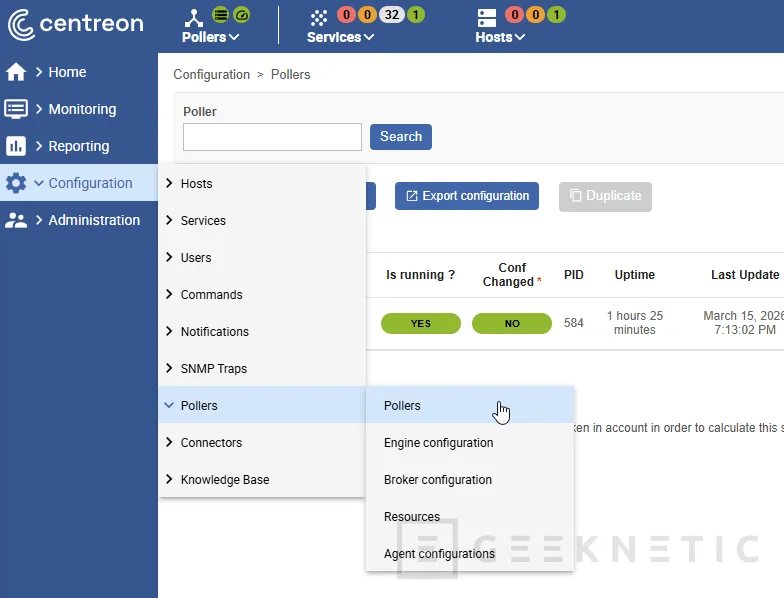Select Engine configuration in the submenu
Image resolution: width=784 pixels, height=598 pixels.
(x=470, y=442)
